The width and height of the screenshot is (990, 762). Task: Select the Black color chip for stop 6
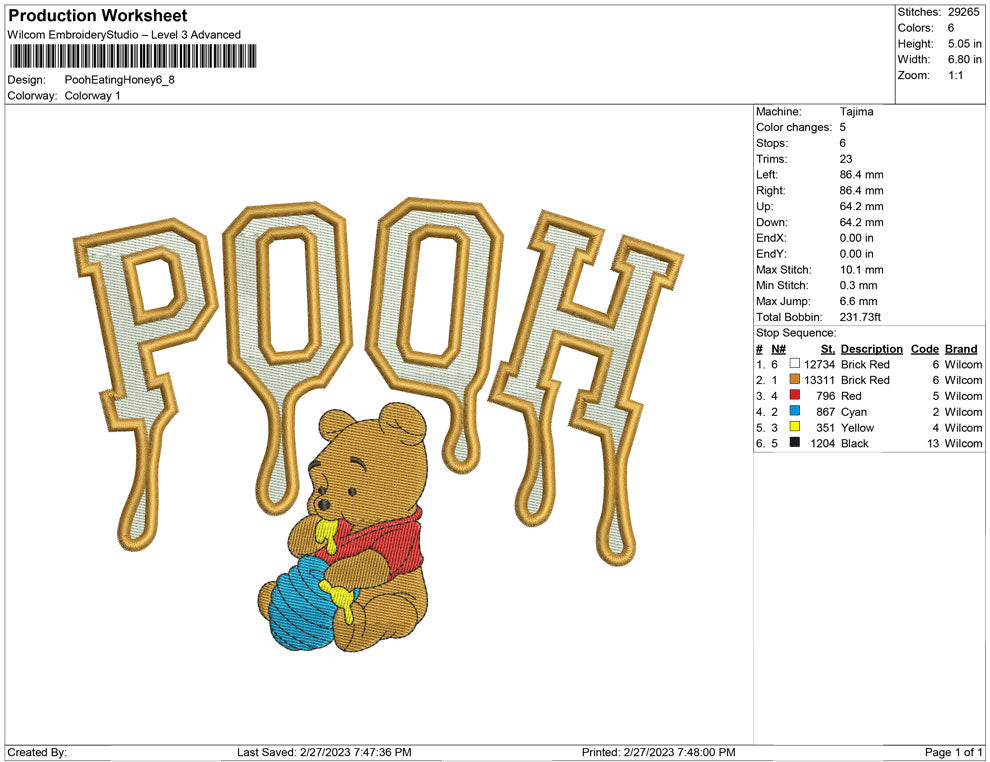pos(797,443)
